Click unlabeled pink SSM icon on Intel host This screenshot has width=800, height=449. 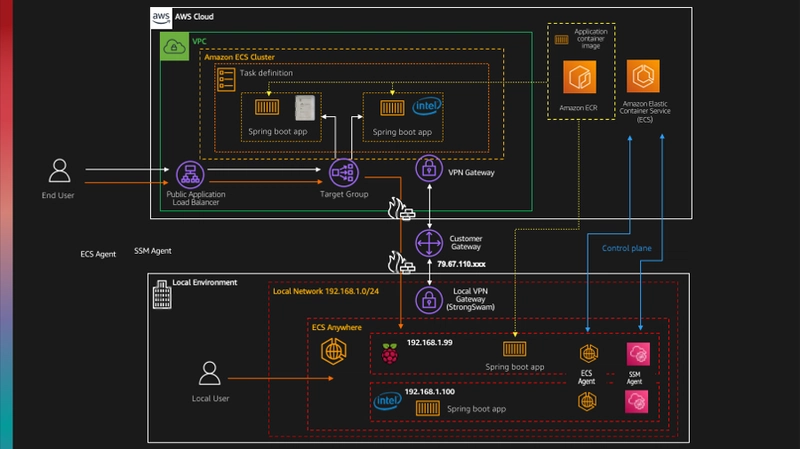(x=637, y=402)
